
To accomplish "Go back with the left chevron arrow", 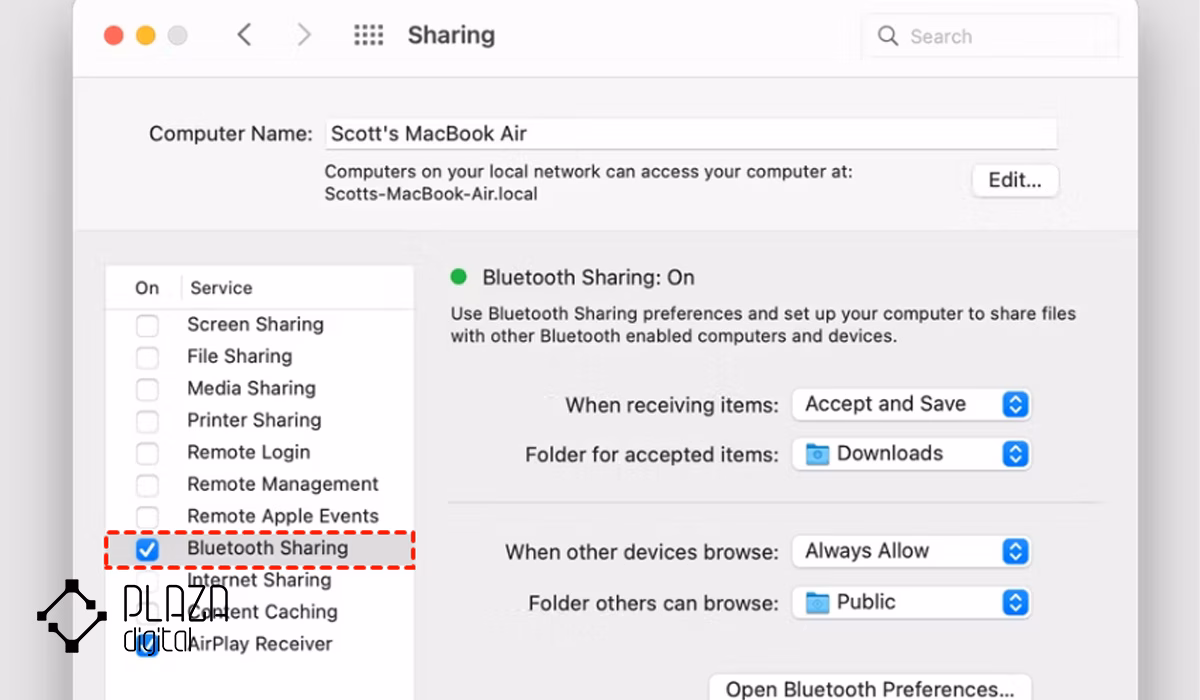I will point(244,36).
